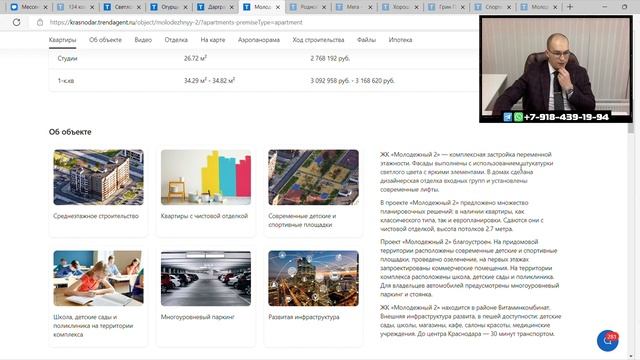
Task: Close the 'Светл' browser tab
Action: click(x=139, y=7)
